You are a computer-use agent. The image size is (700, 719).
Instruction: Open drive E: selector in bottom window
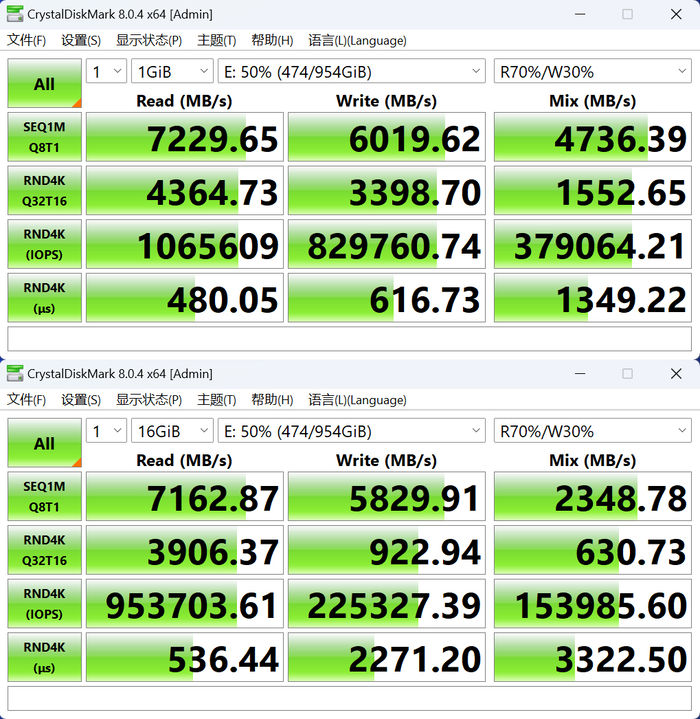click(x=352, y=431)
